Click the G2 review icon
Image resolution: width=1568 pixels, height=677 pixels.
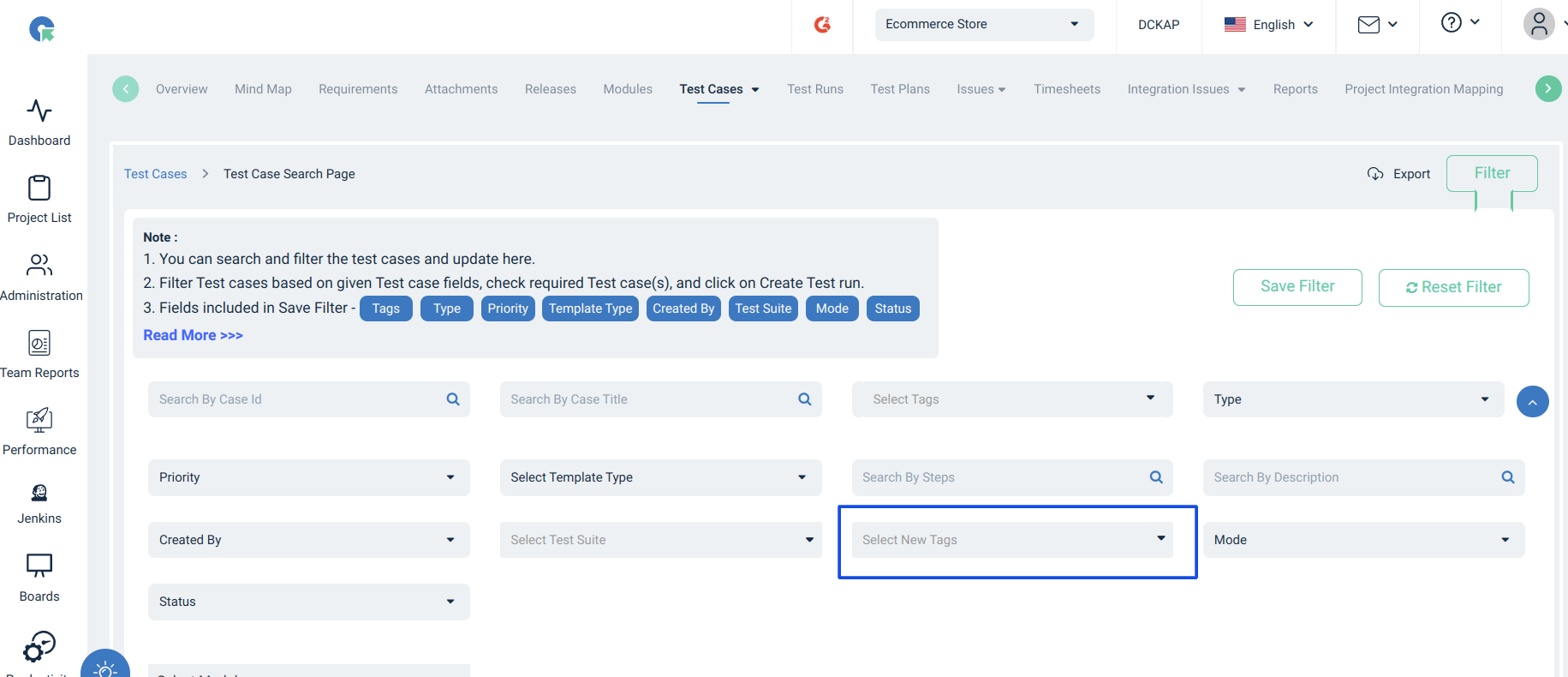click(822, 24)
